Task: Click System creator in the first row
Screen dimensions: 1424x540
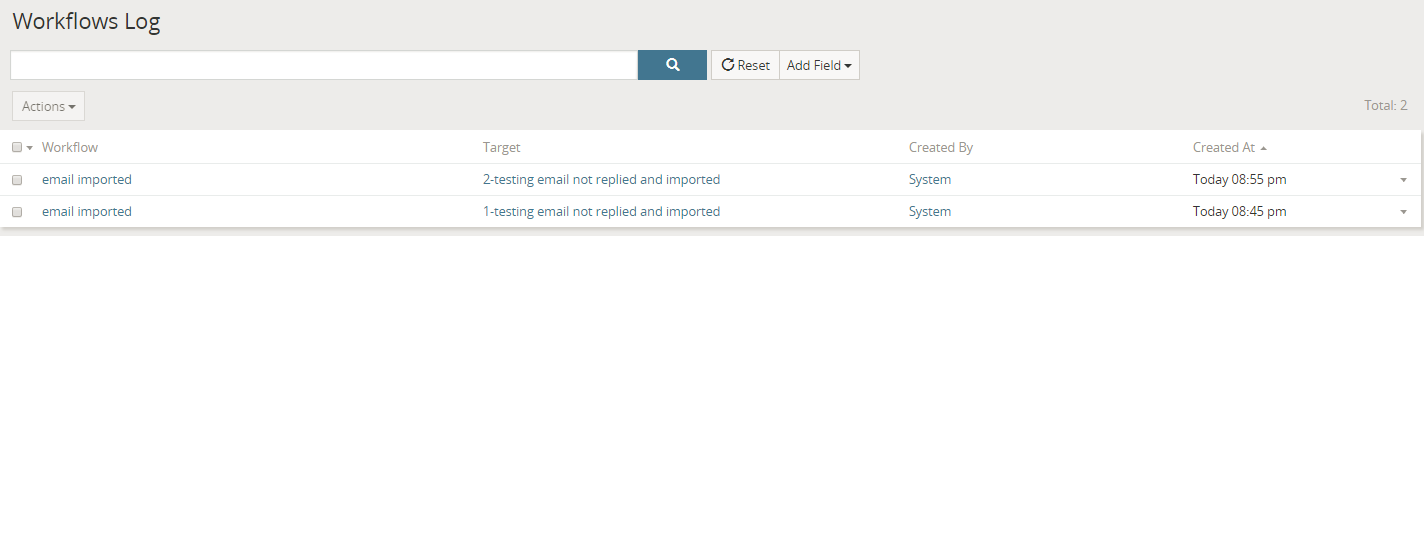Action: 930,180
